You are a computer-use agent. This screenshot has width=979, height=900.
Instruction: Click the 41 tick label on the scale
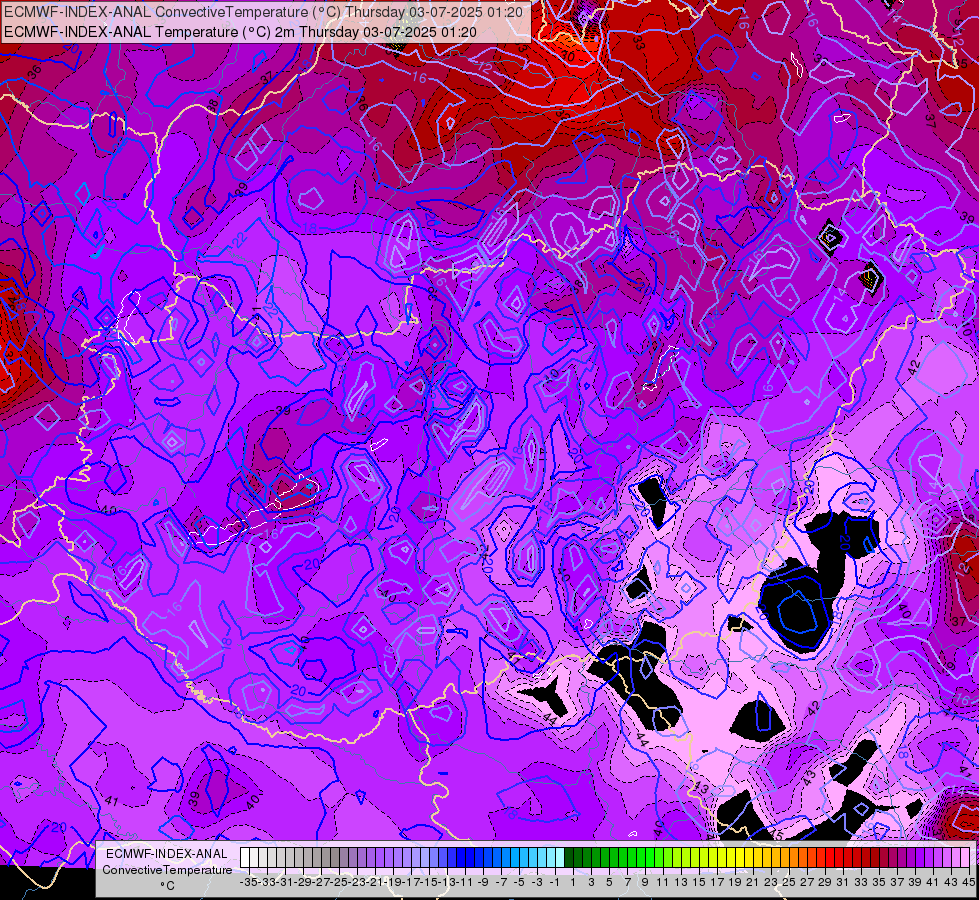932,882
